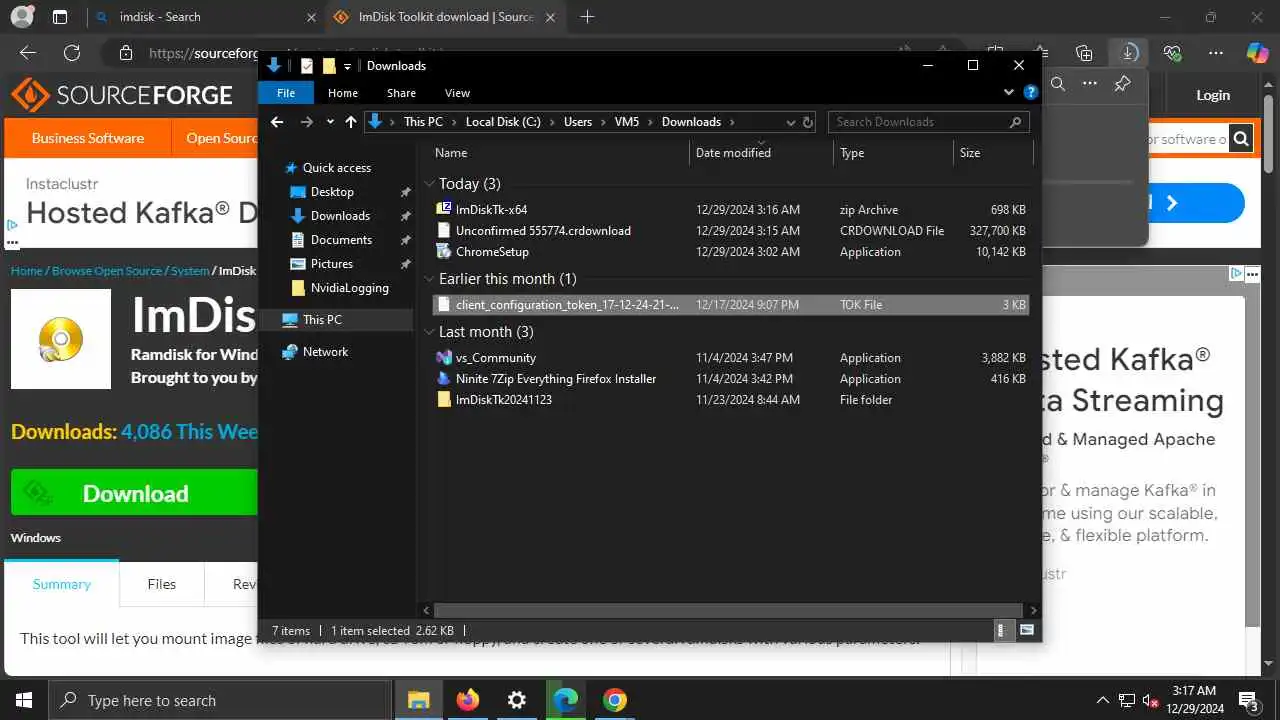The image size is (1280, 720).
Task: Click This PC in the address breadcrumb
Action: (423, 122)
